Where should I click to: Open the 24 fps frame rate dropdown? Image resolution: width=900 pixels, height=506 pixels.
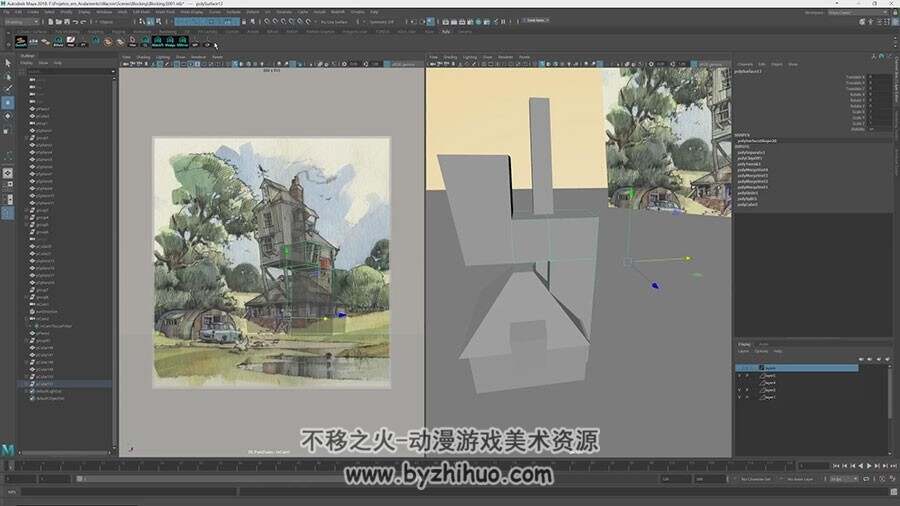pos(844,479)
